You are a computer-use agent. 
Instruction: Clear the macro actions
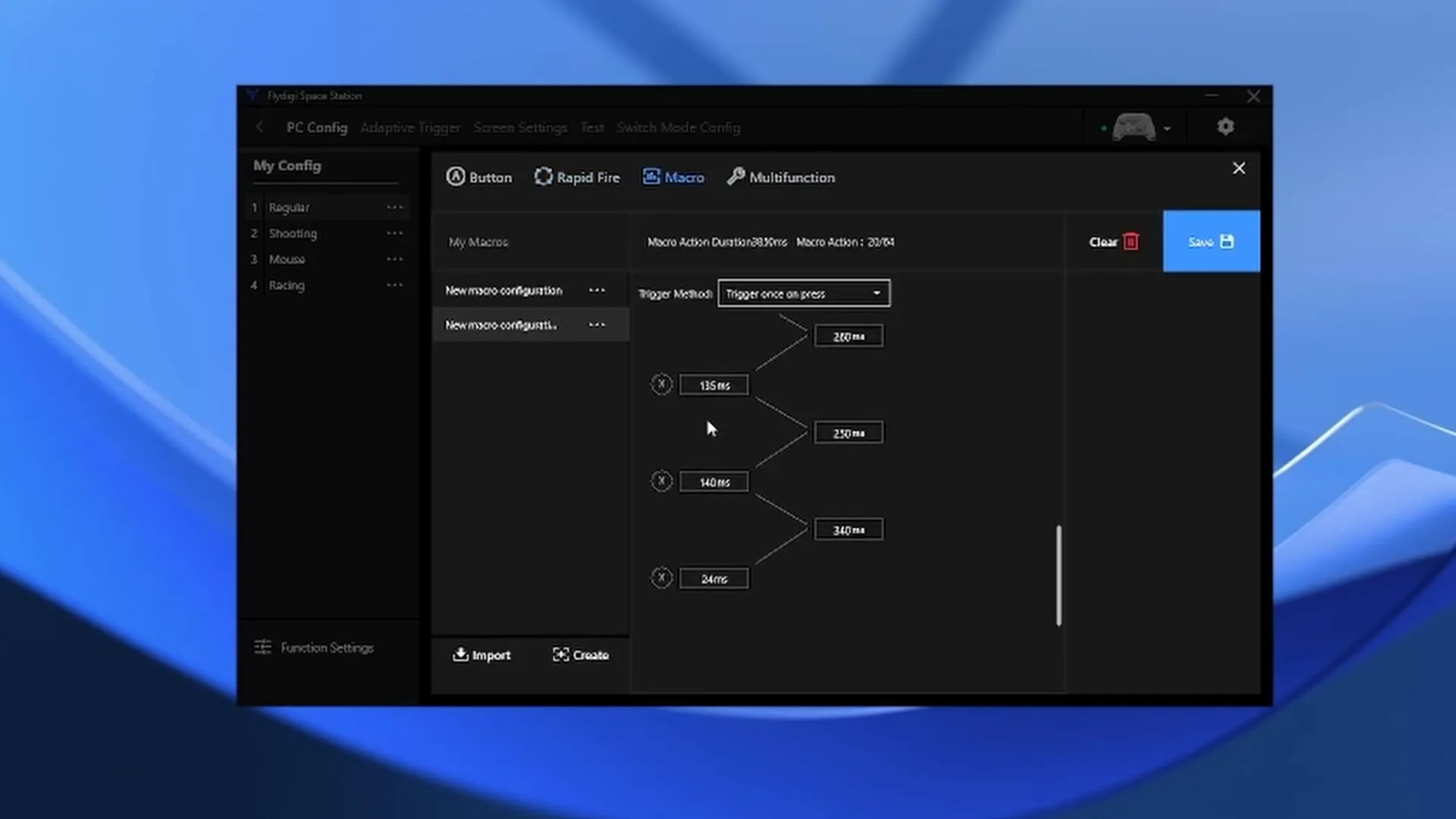click(x=1114, y=242)
